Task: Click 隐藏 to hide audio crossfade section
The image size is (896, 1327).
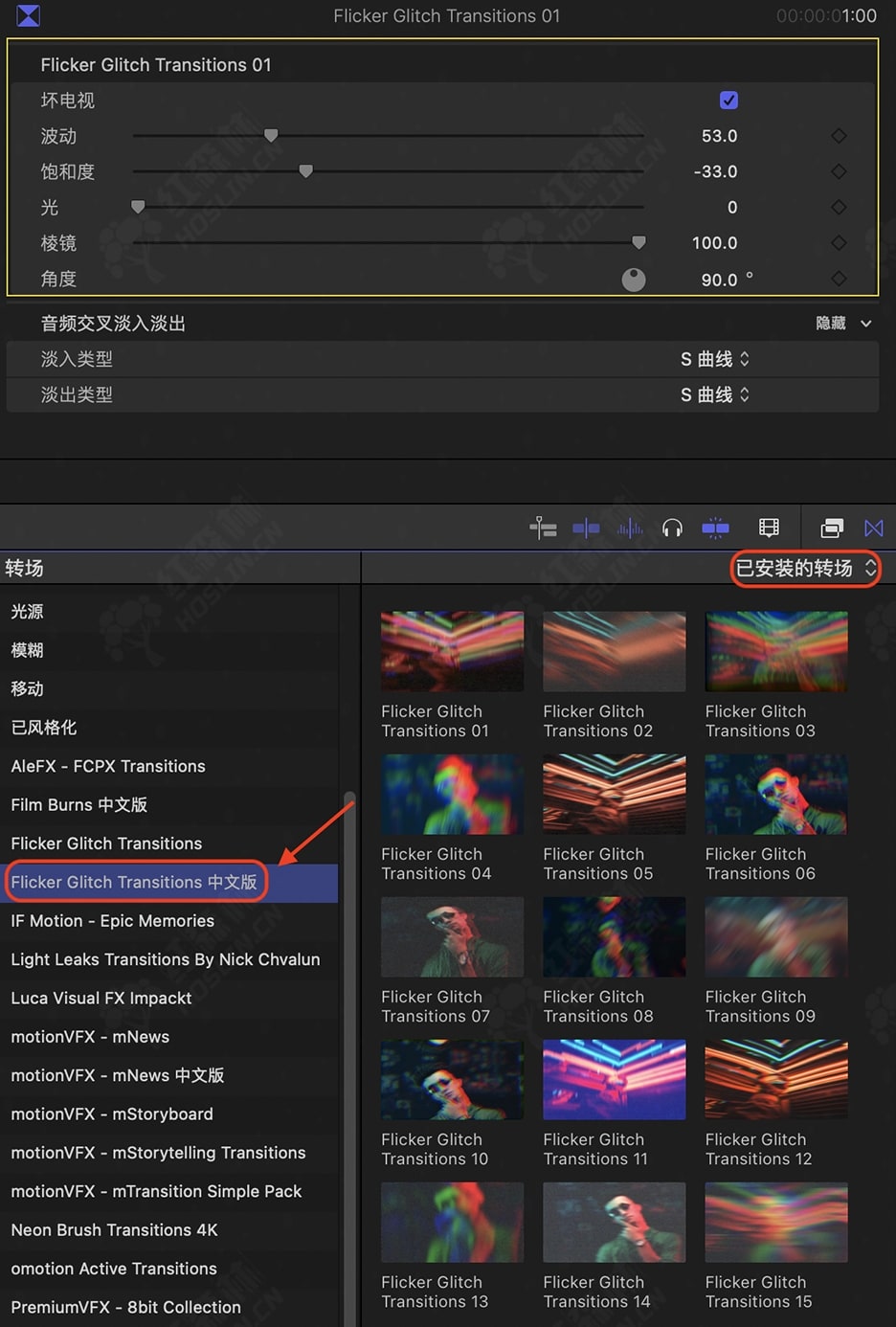Action: point(830,324)
